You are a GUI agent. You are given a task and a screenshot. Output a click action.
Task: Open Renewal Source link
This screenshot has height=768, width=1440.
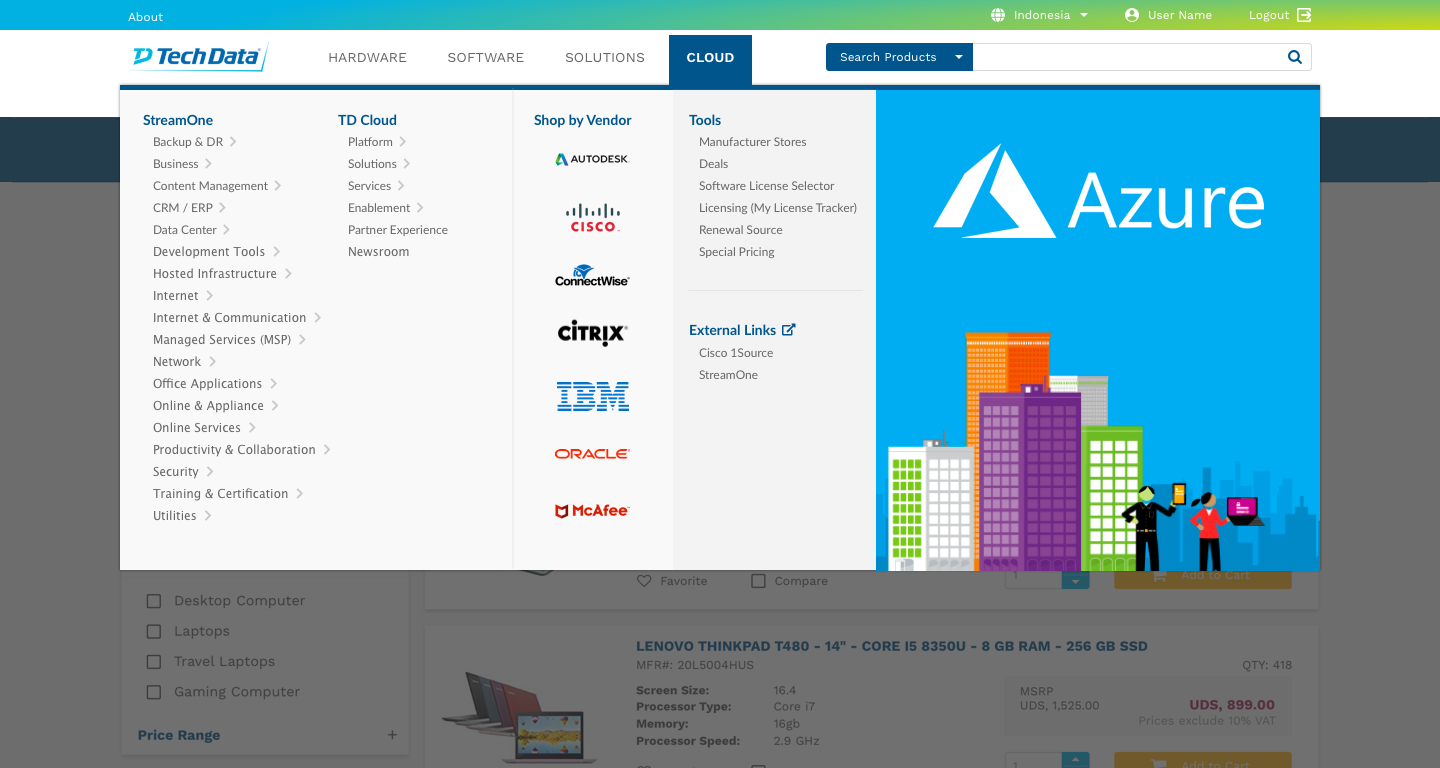741,230
